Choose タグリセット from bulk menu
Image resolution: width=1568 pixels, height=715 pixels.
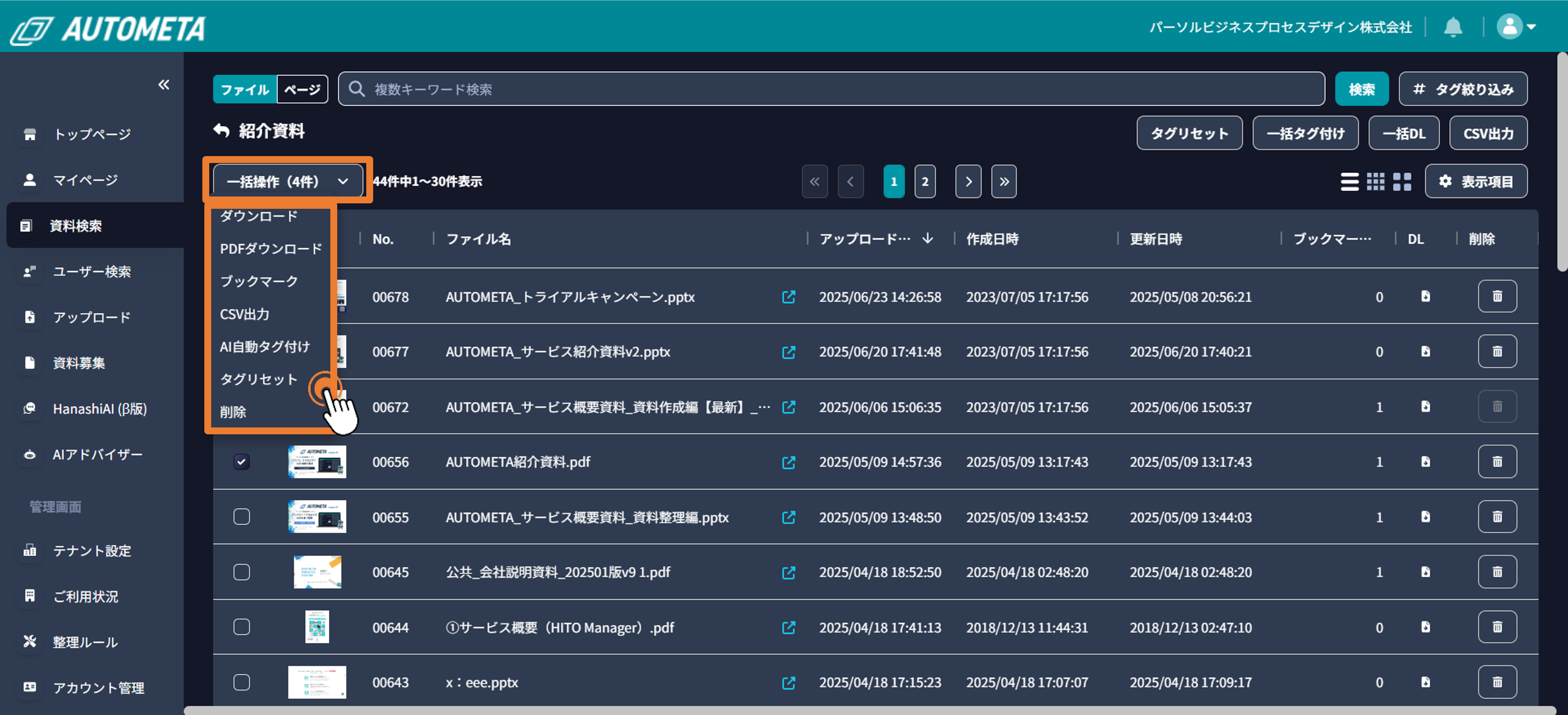[258, 380]
